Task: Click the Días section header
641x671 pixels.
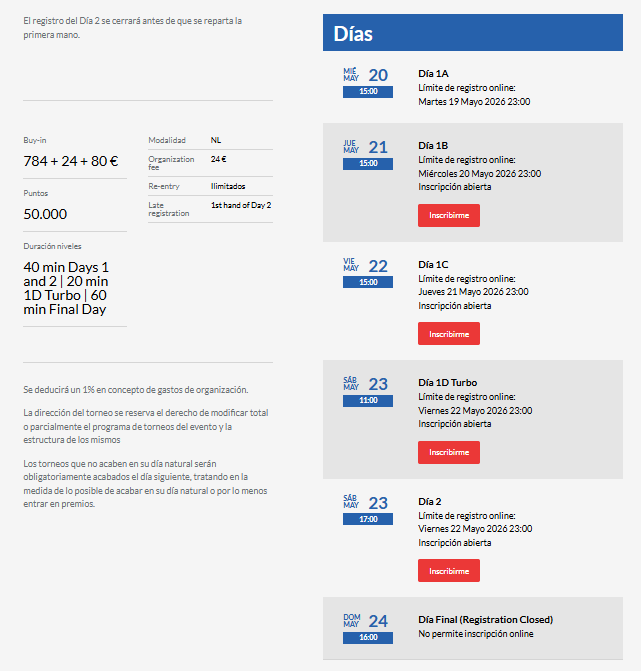Action: [x=473, y=33]
